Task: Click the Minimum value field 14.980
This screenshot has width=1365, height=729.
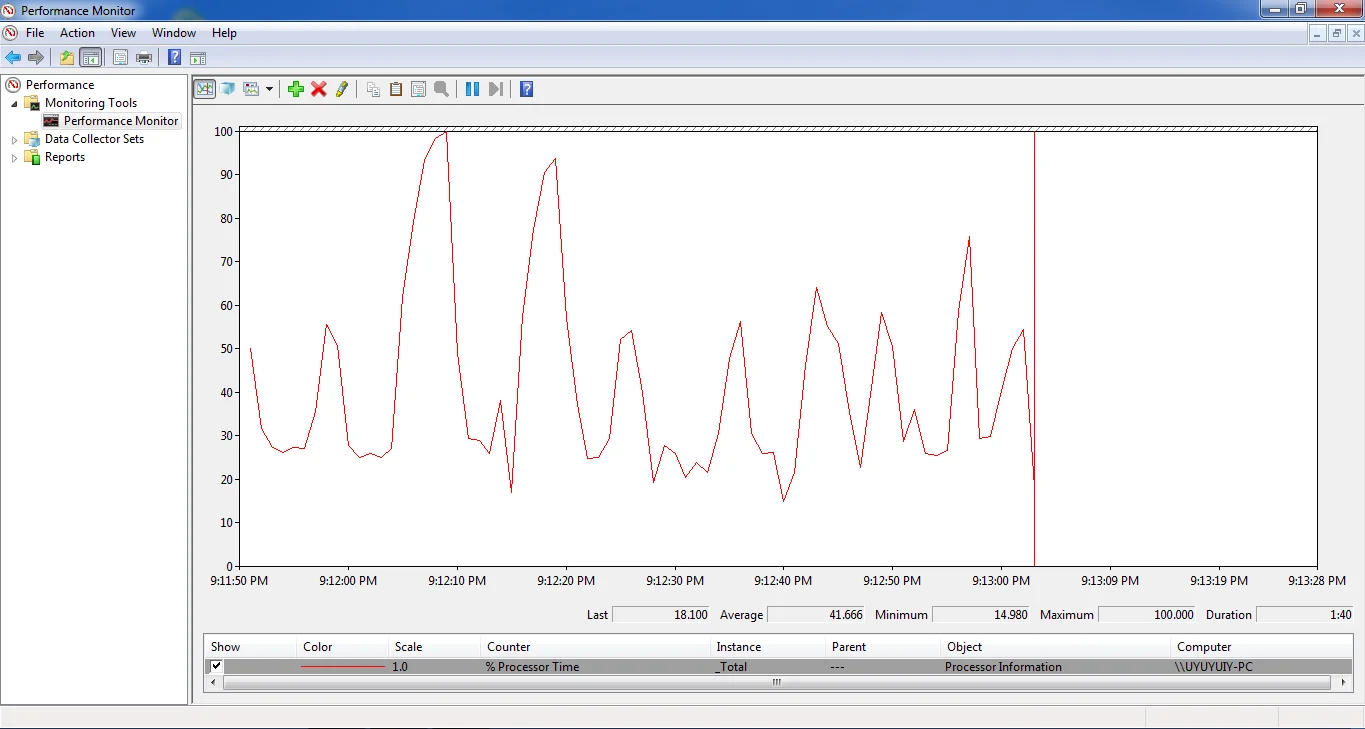Action: [982, 615]
